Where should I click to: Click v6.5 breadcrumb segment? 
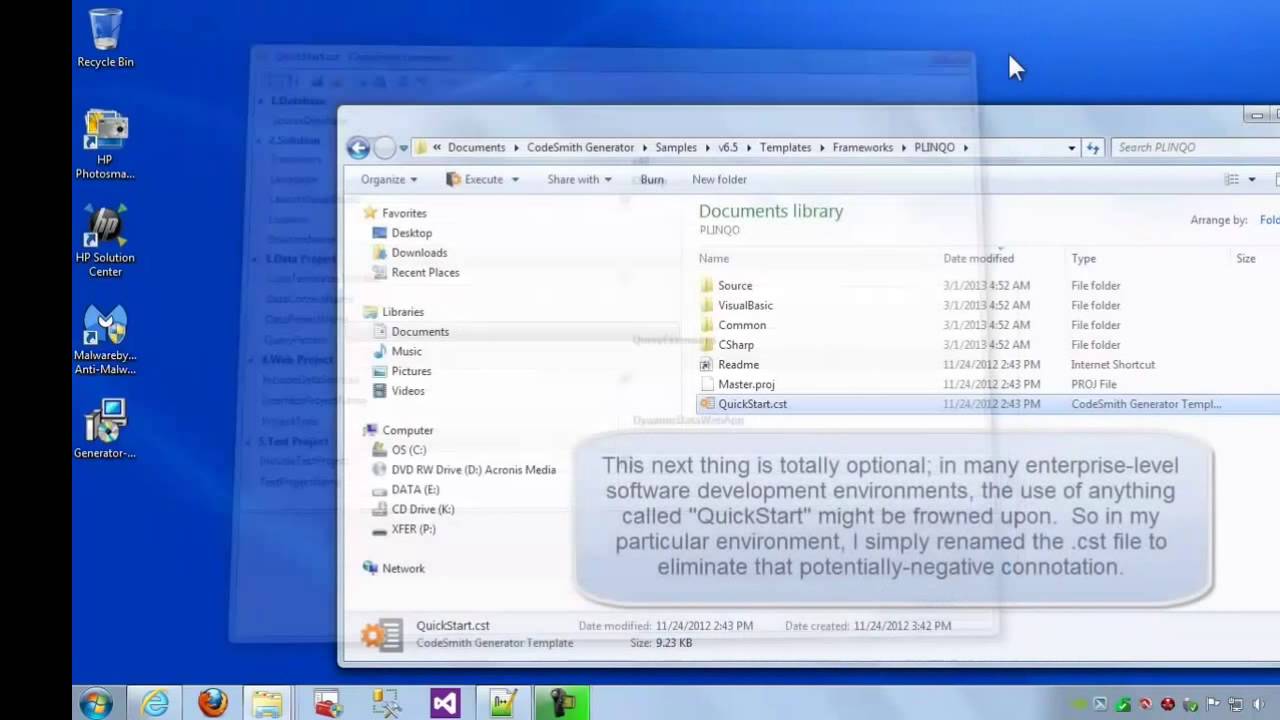tap(728, 147)
